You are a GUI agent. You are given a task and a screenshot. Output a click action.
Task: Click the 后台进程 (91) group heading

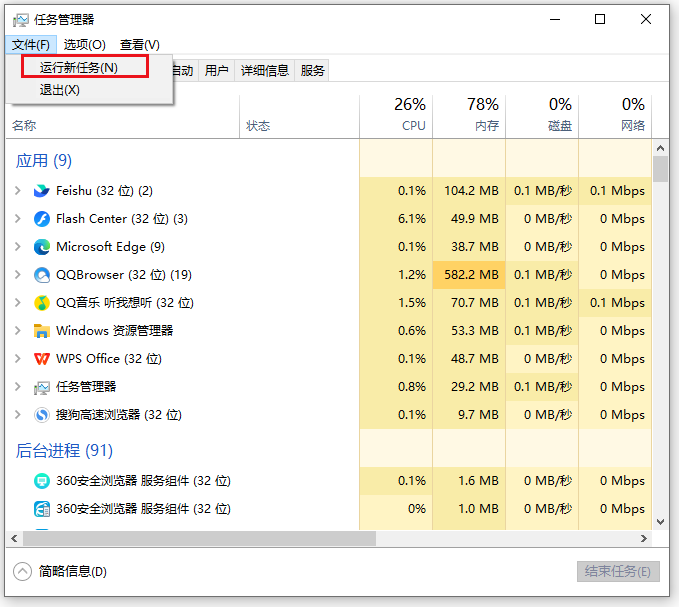tap(64, 451)
